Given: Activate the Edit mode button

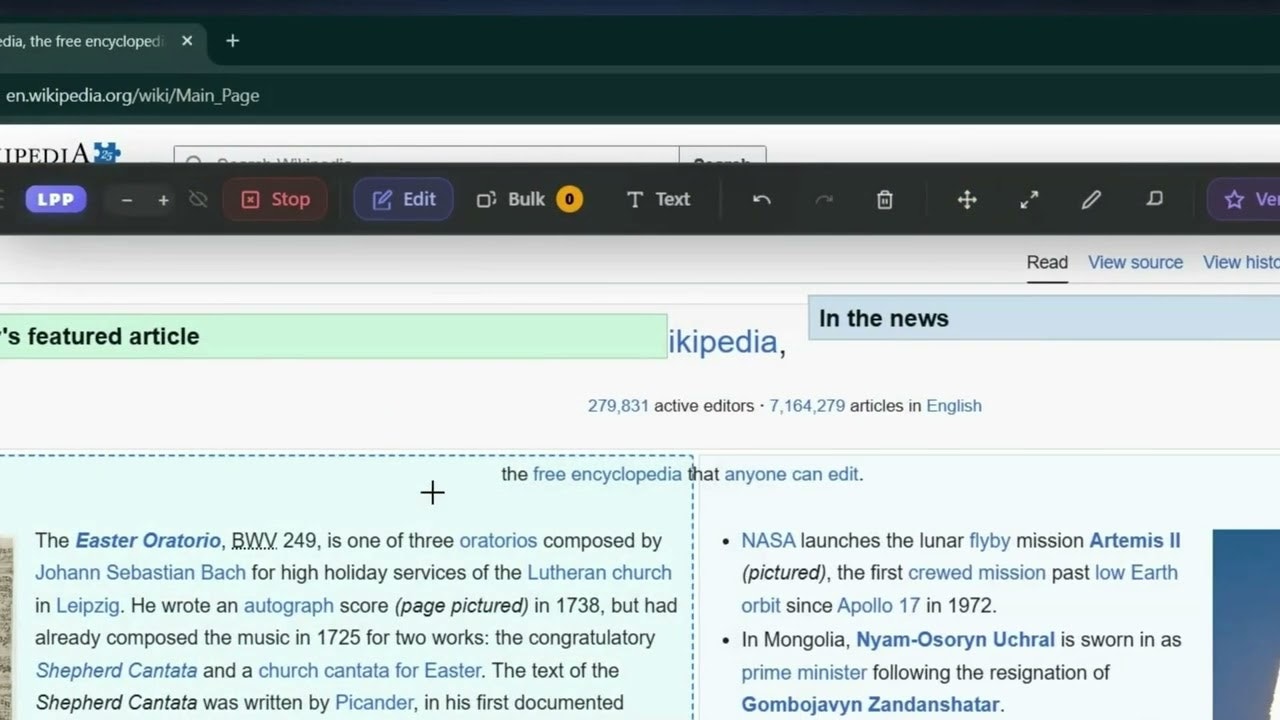Looking at the screenshot, I should point(403,199).
